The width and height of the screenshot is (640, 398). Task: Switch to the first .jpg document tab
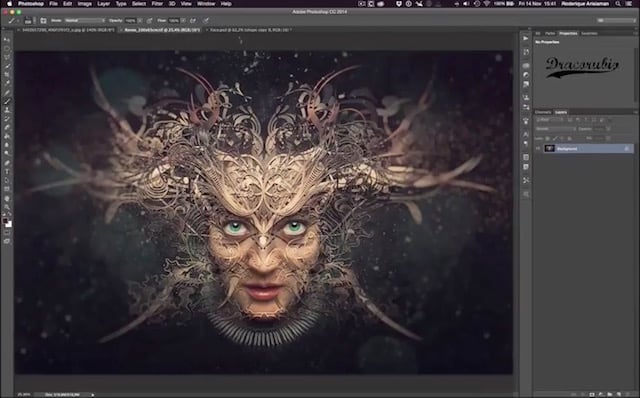point(66,30)
